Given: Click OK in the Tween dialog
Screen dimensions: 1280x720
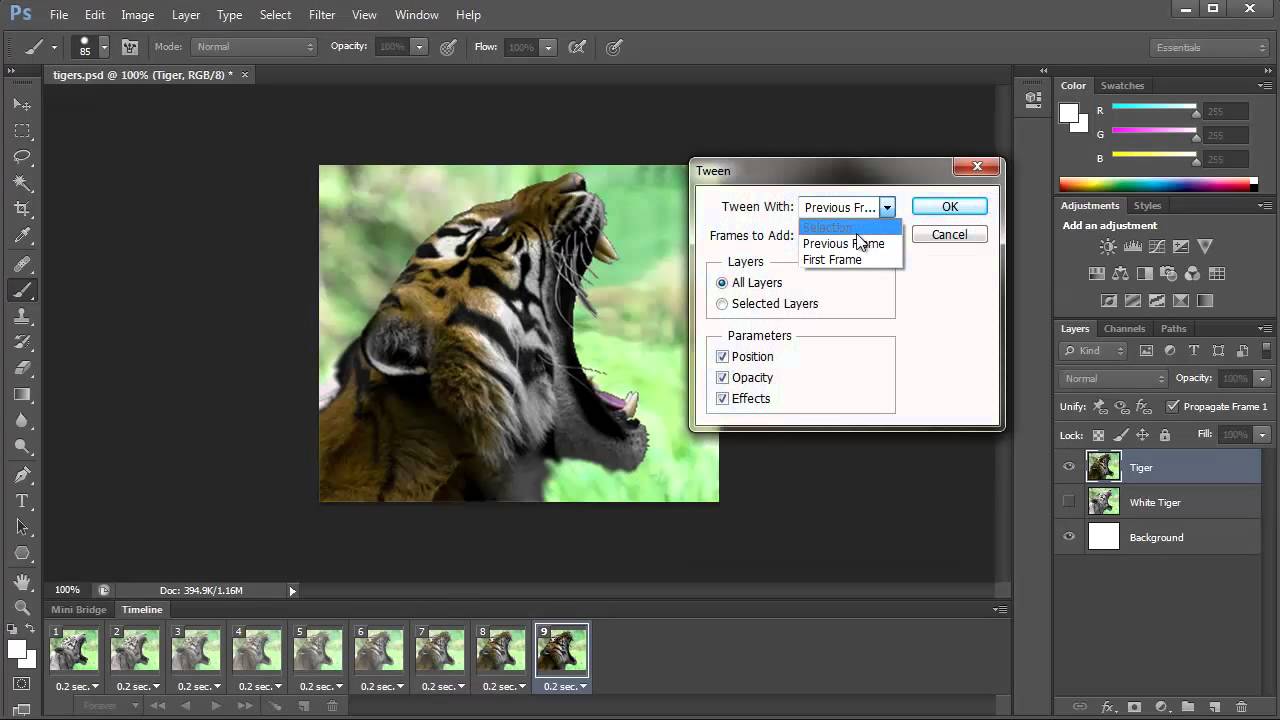Looking at the screenshot, I should (x=948, y=206).
